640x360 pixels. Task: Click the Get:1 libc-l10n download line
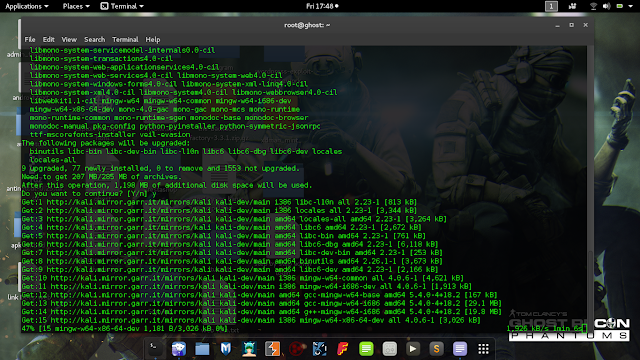(219, 202)
